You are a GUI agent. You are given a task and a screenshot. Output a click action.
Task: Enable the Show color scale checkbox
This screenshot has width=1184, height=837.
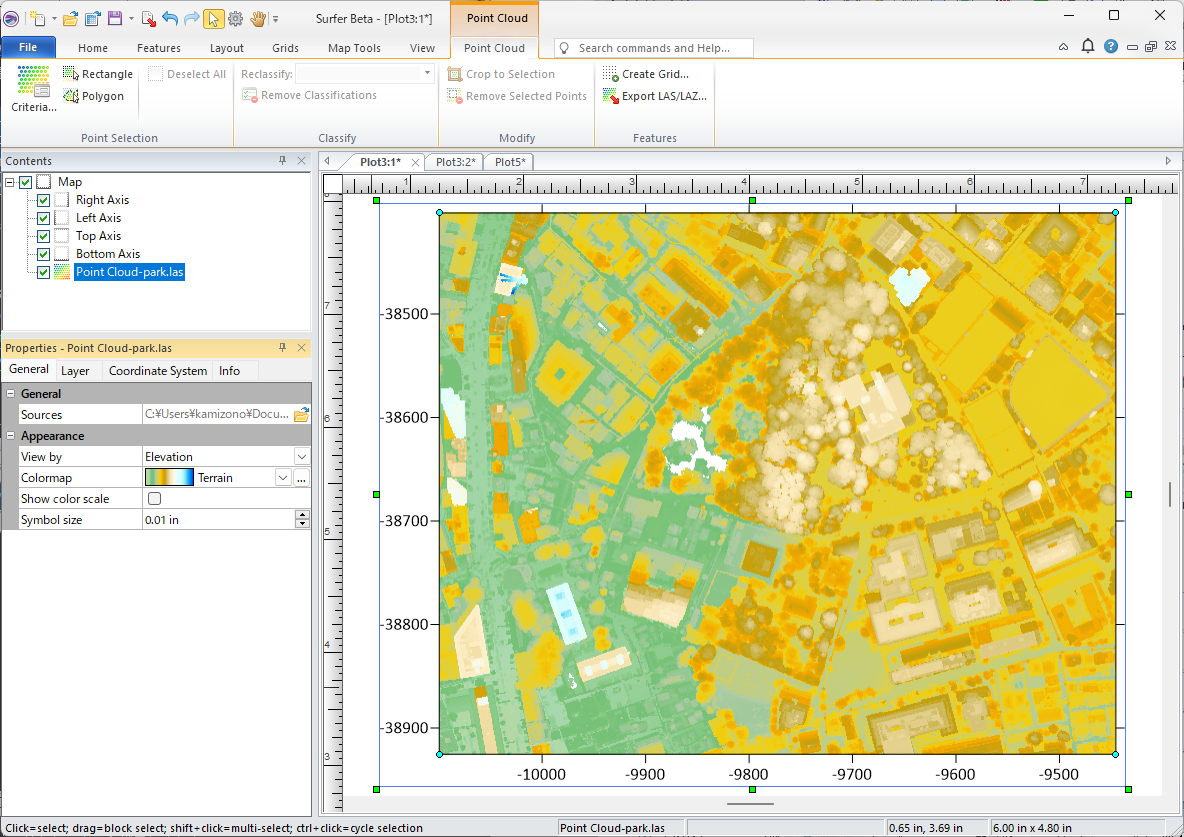[x=155, y=499]
